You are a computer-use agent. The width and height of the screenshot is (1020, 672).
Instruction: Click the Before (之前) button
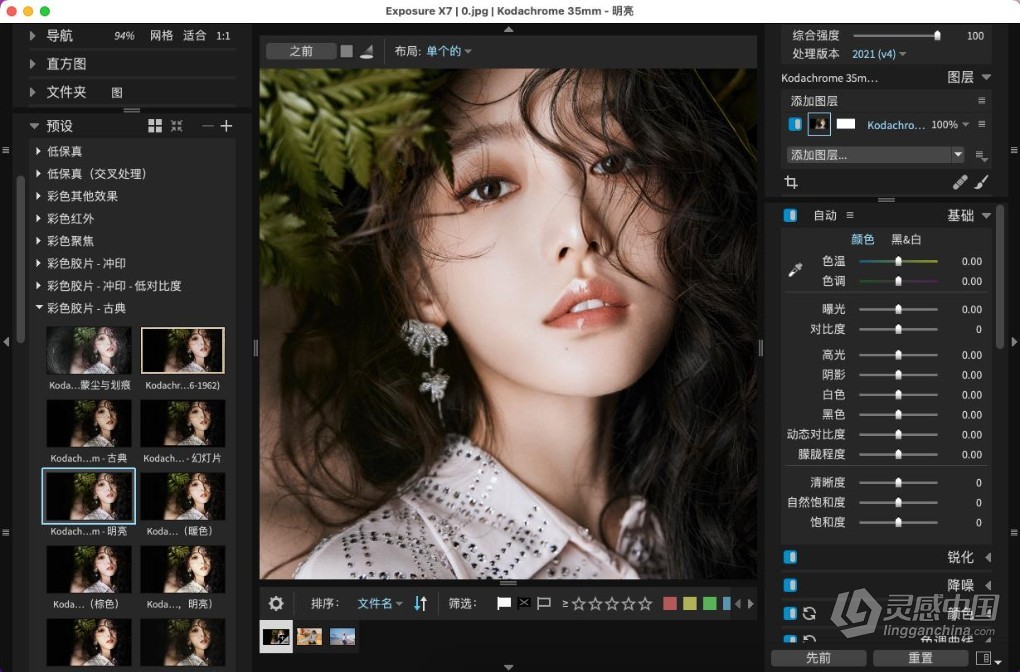[x=301, y=51]
